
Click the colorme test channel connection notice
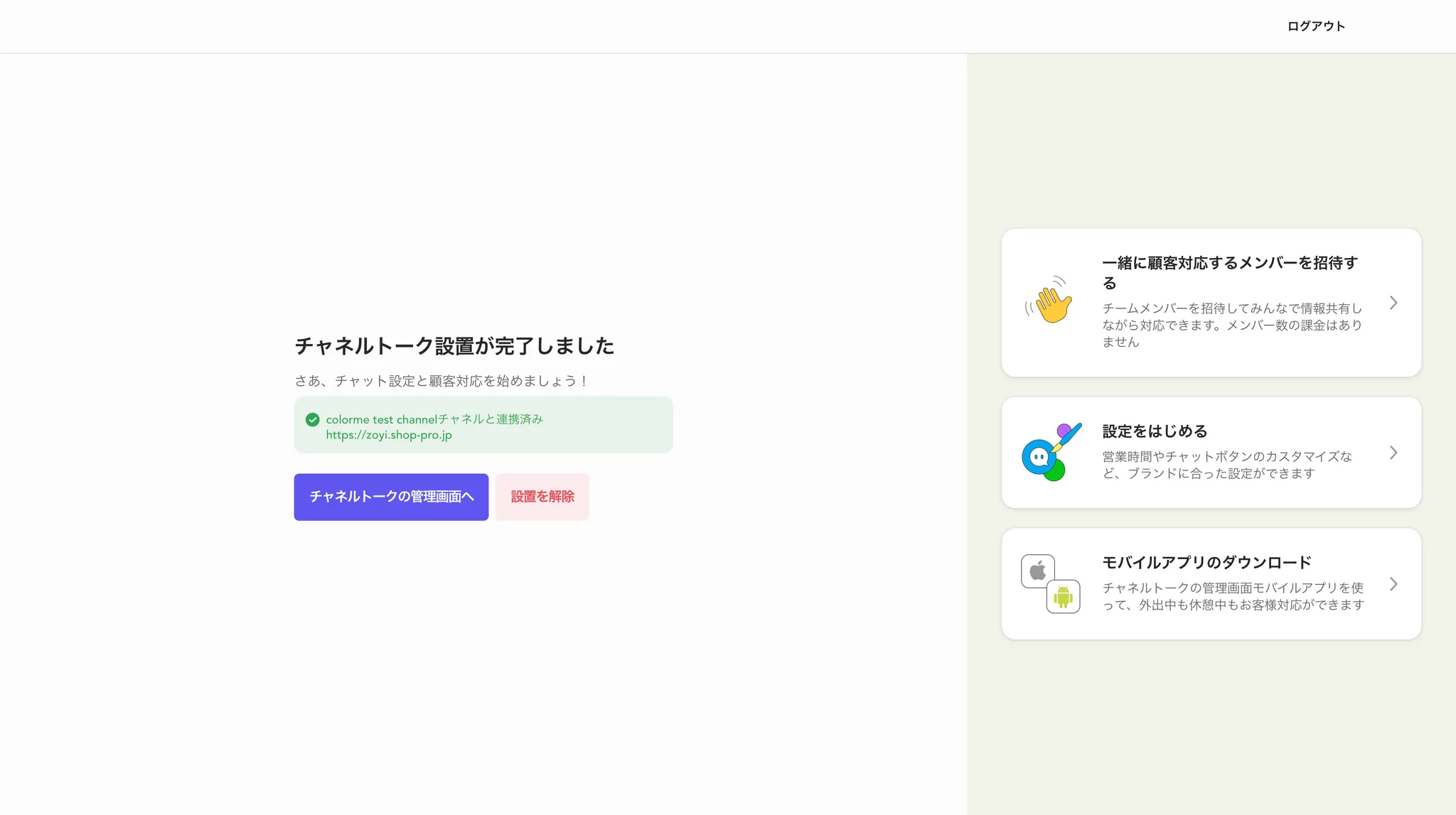click(x=434, y=419)
